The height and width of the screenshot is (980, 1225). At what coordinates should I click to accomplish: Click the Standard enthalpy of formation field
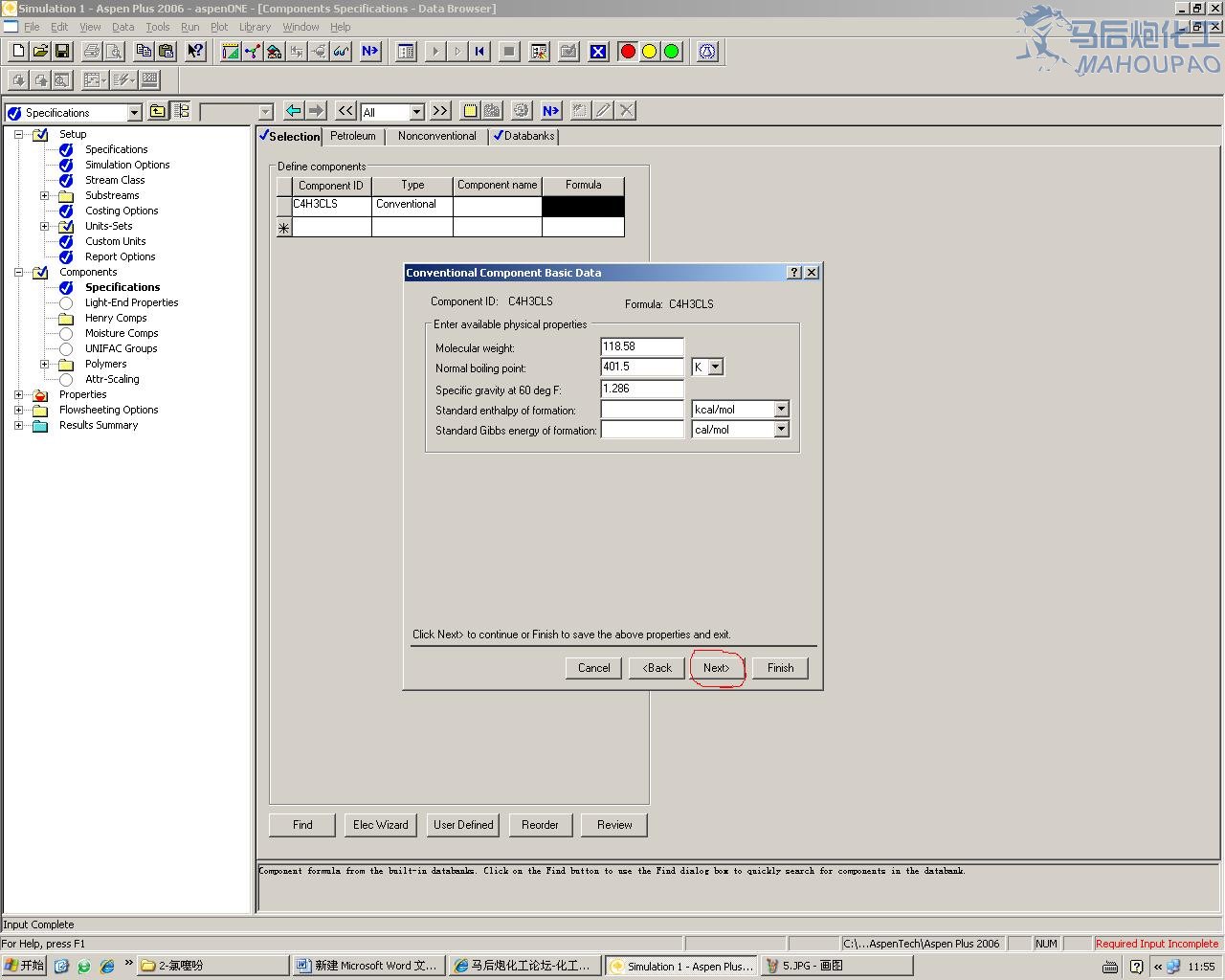(641, 410)
